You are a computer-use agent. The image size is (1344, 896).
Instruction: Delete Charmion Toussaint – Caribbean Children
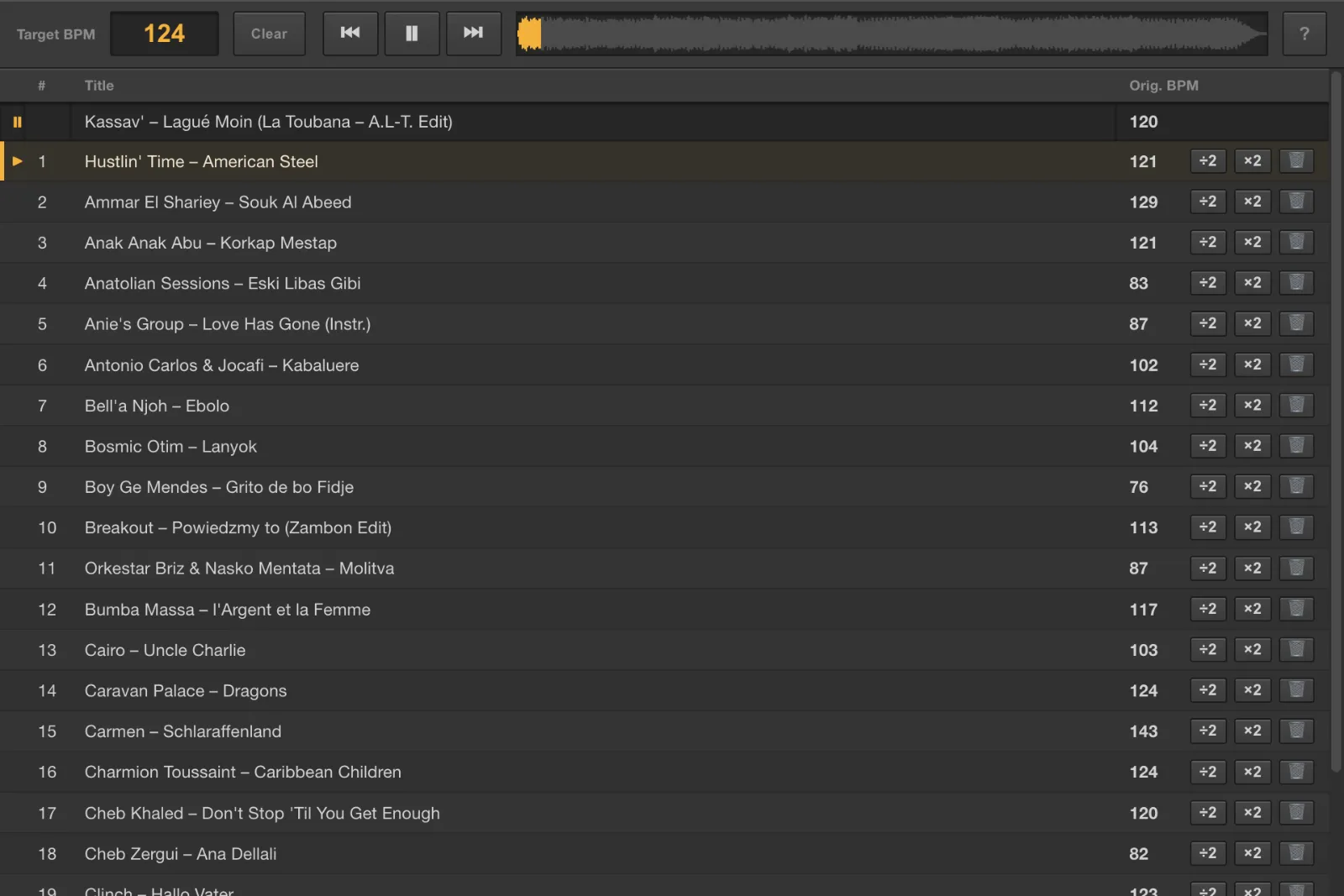click(x=1296, y=772)
